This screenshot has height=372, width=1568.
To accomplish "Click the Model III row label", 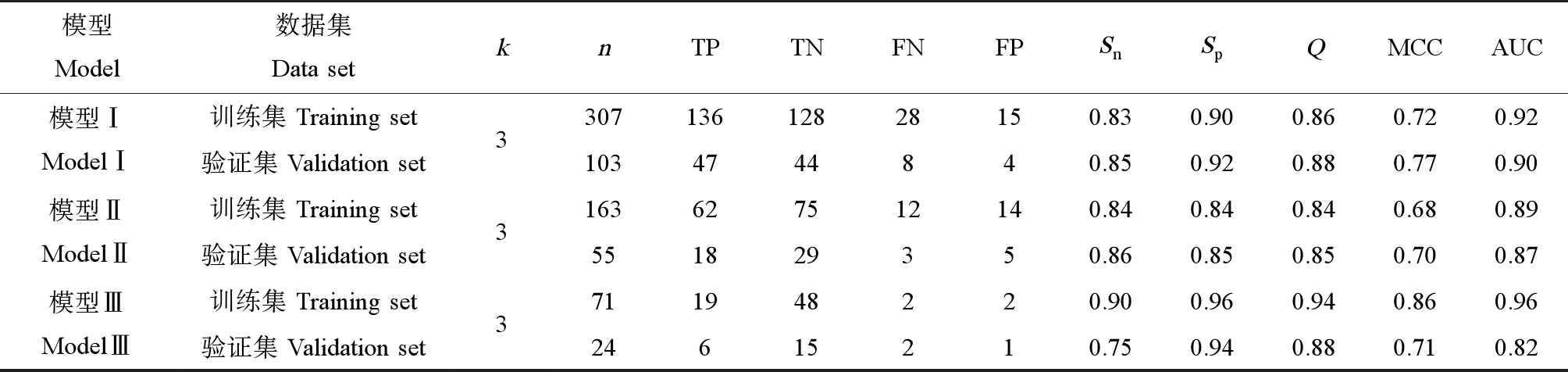I will 85,324.
